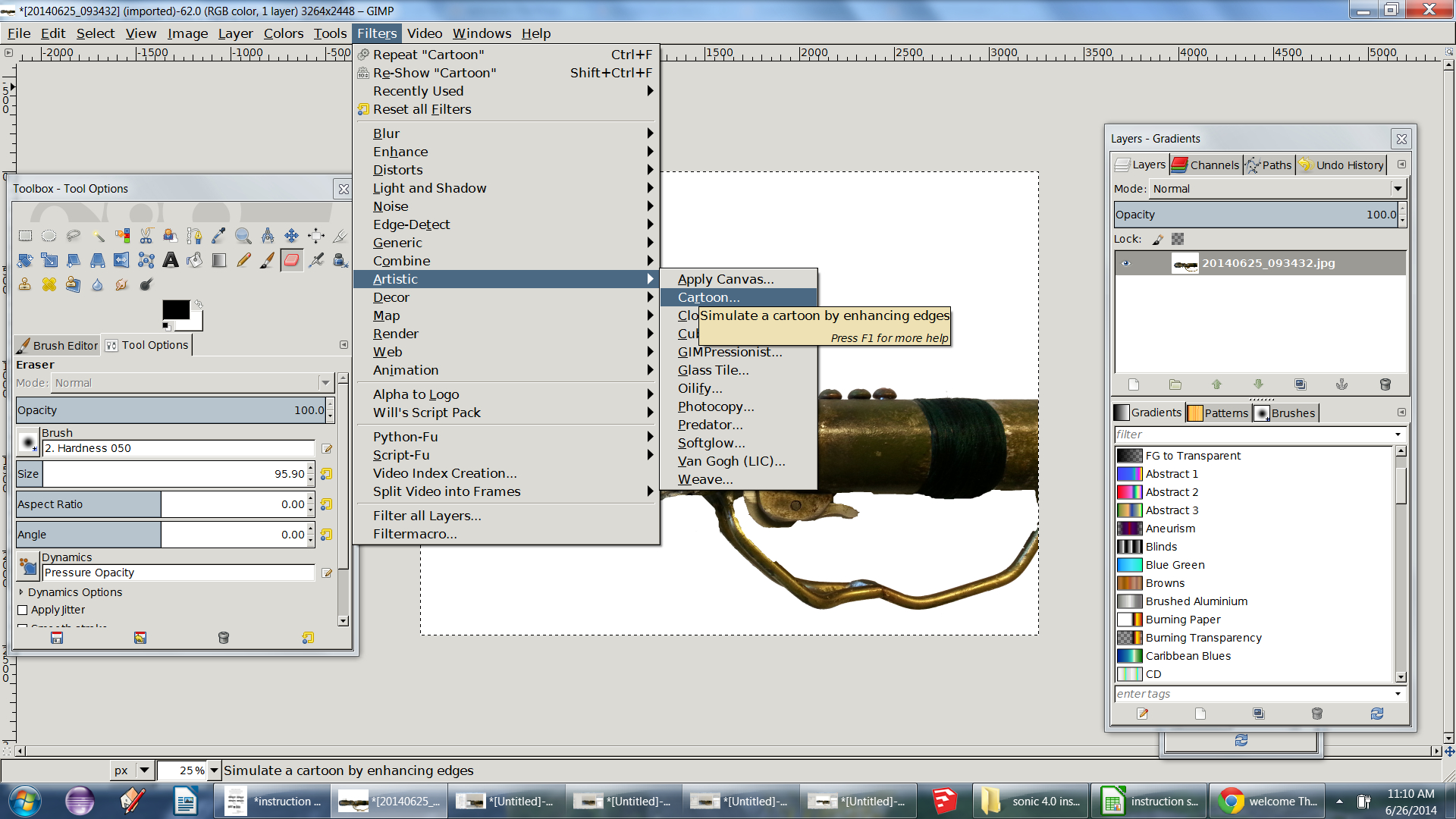Select the Caribbean Blues gradient

coord(1255,656)
